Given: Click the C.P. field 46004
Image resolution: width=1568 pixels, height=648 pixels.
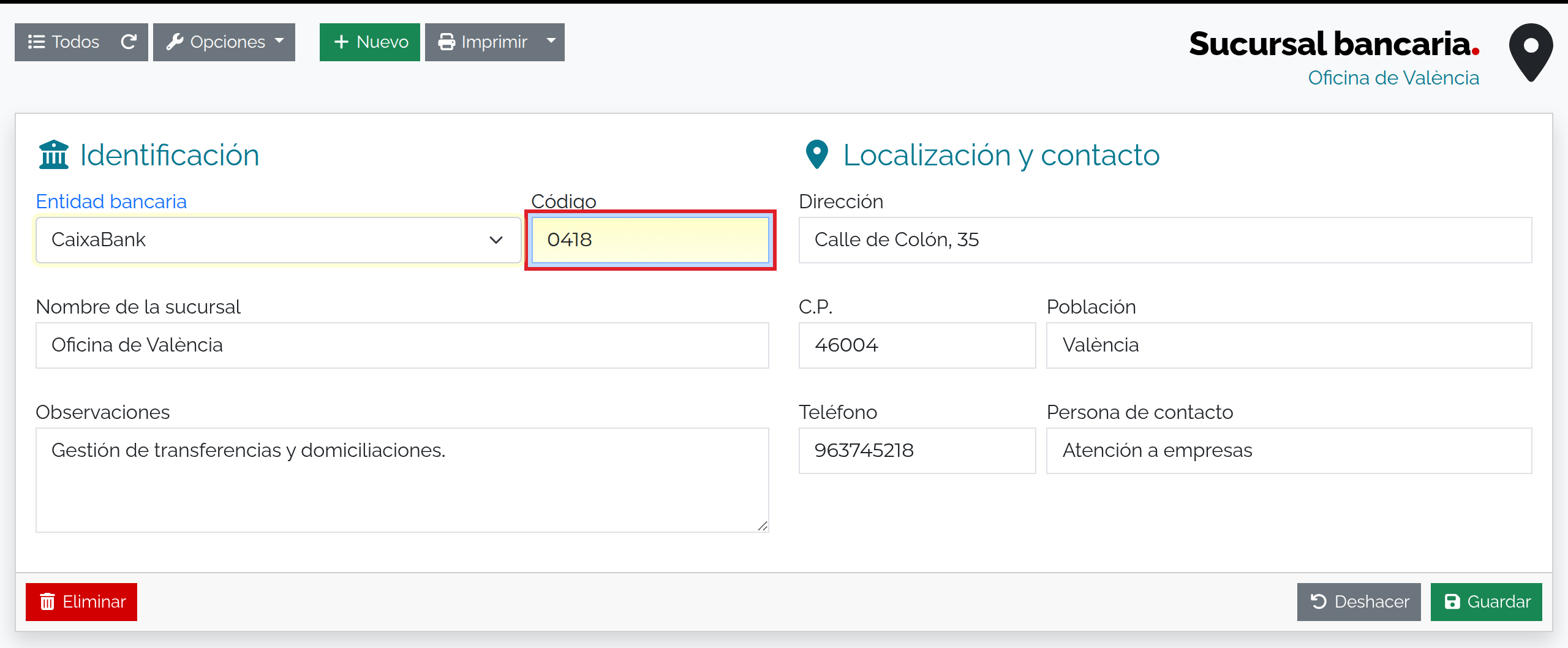Looking at the screenshot, I should click(x=917, y=345).
